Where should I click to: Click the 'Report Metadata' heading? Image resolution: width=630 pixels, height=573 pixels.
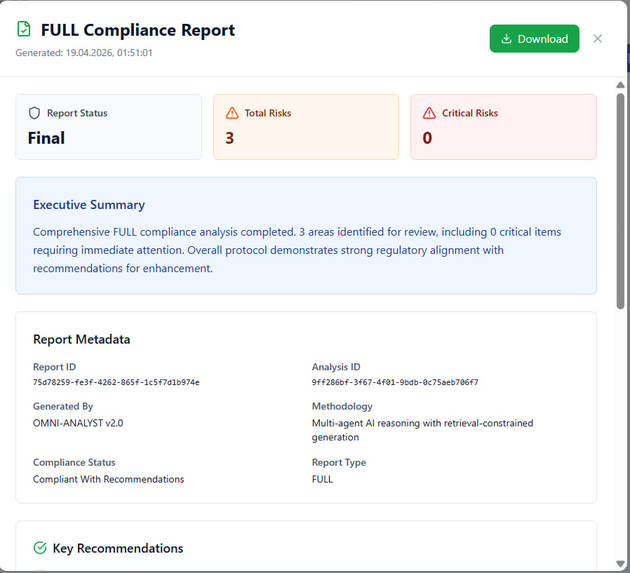click(82, 339)
